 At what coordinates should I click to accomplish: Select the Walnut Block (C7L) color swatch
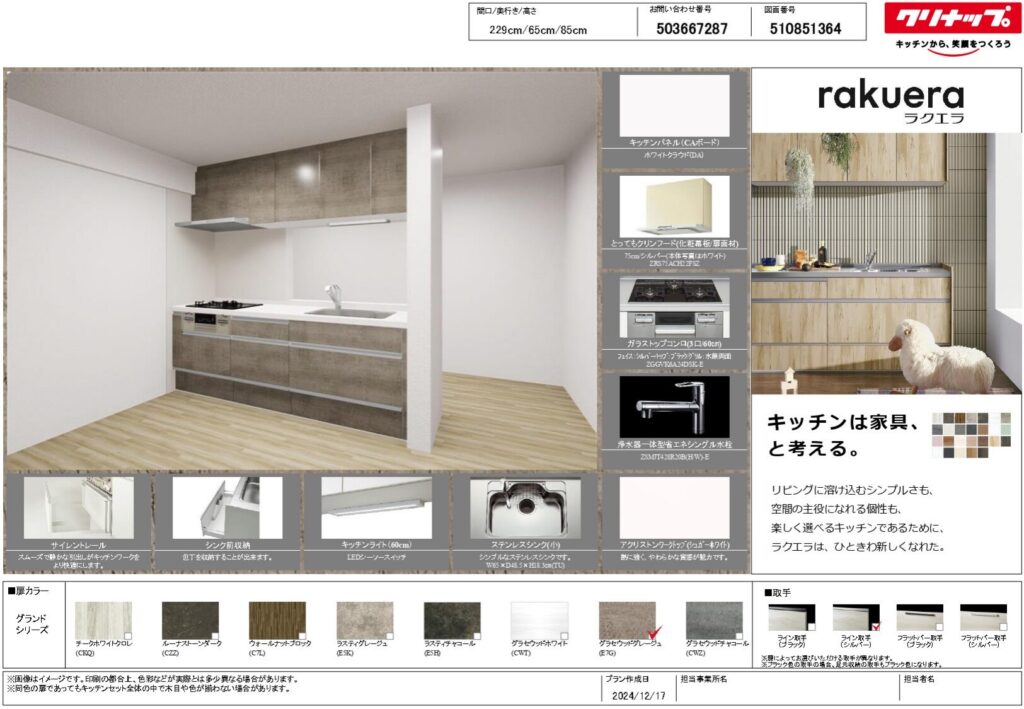point(277,620)
